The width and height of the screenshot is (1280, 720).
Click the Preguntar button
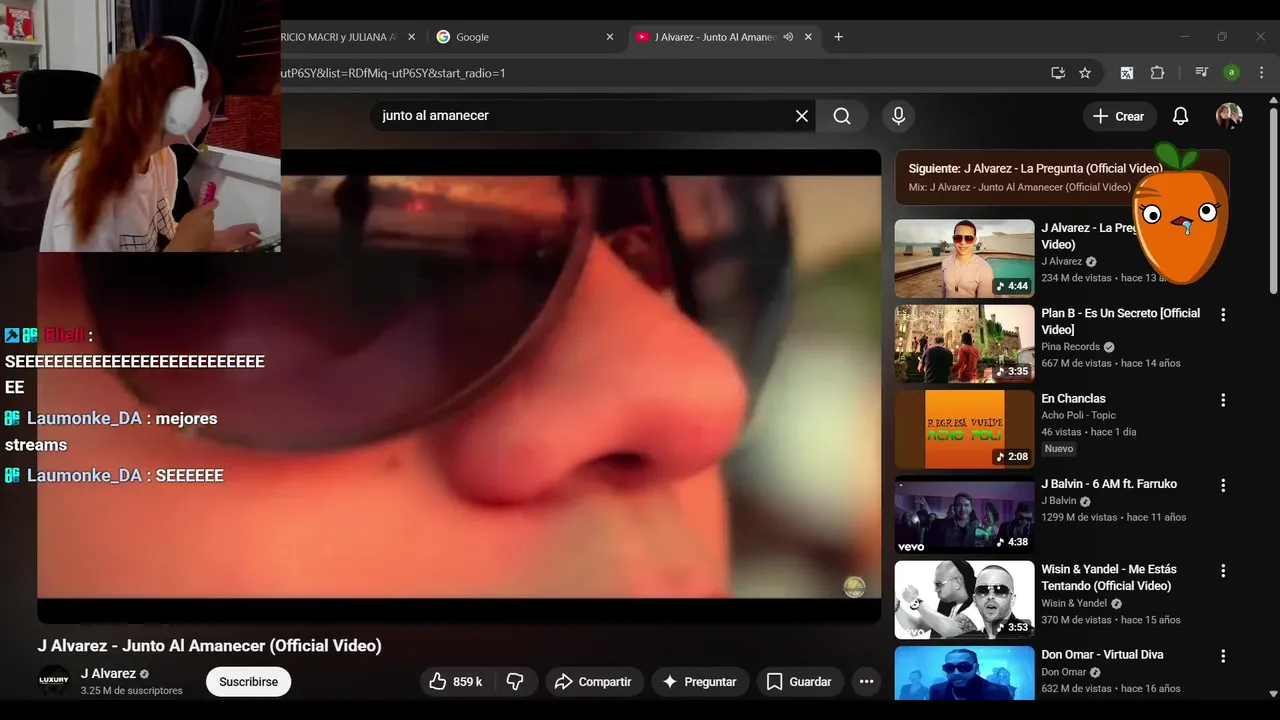click(700, 682)
